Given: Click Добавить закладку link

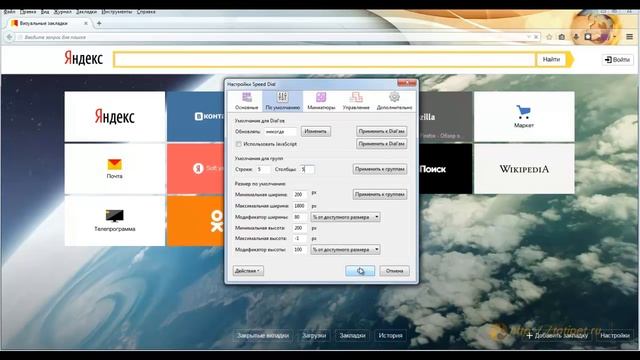Looking at the screenshot, I should tap(557, 336).
